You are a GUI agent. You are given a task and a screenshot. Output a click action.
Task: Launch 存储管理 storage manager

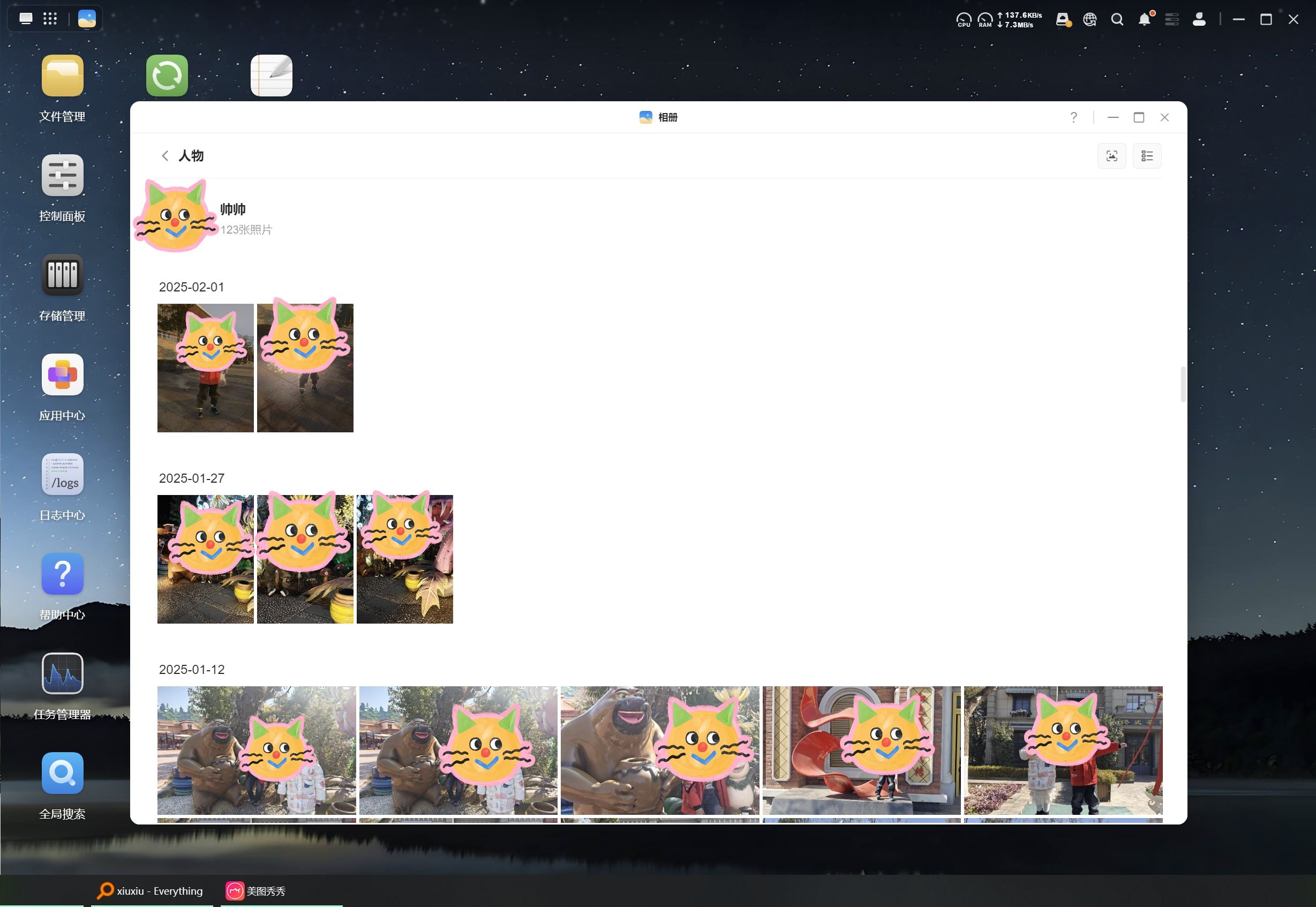point(63,275)
